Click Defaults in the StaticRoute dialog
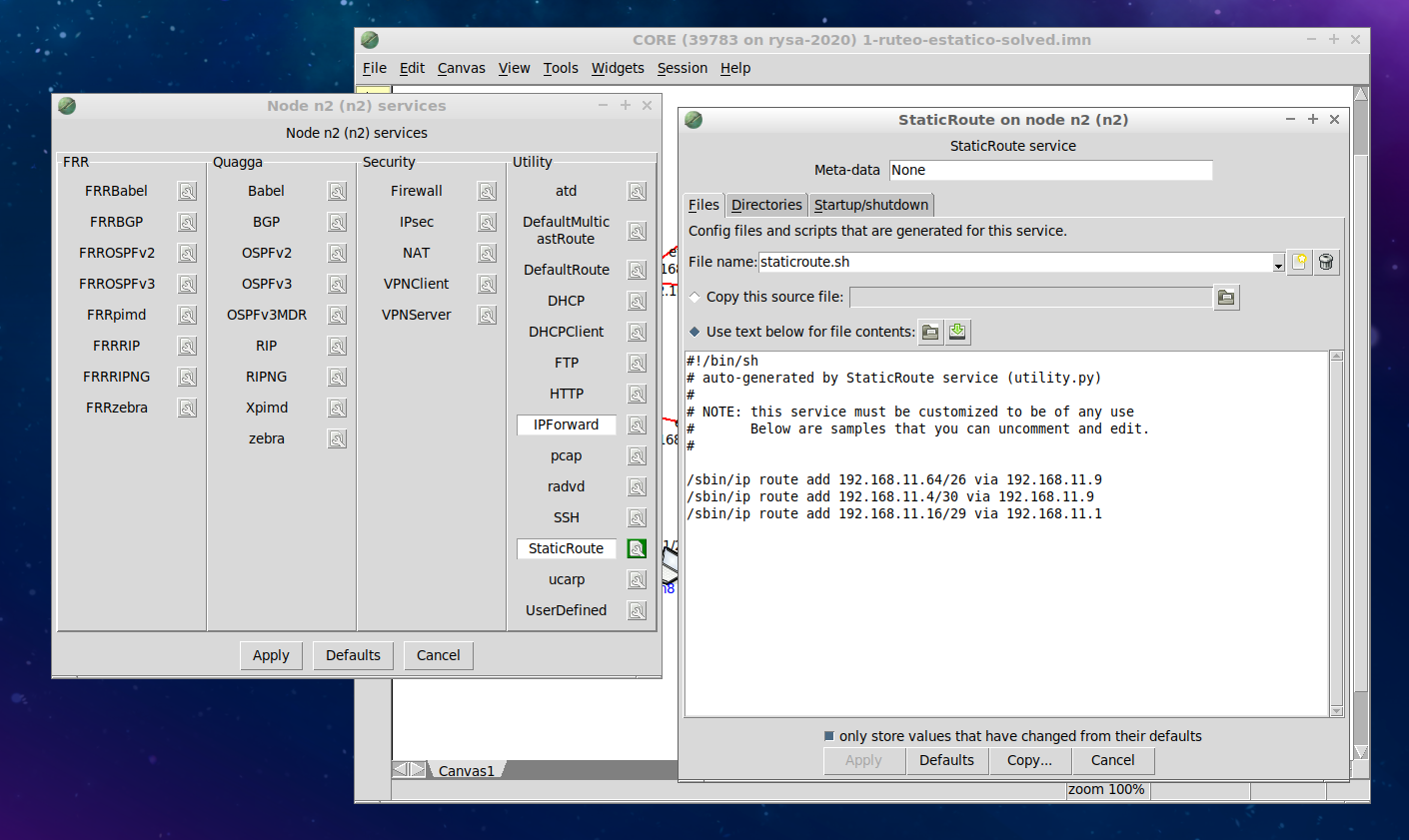1409x840 pixels. click(x=946, y=760)
